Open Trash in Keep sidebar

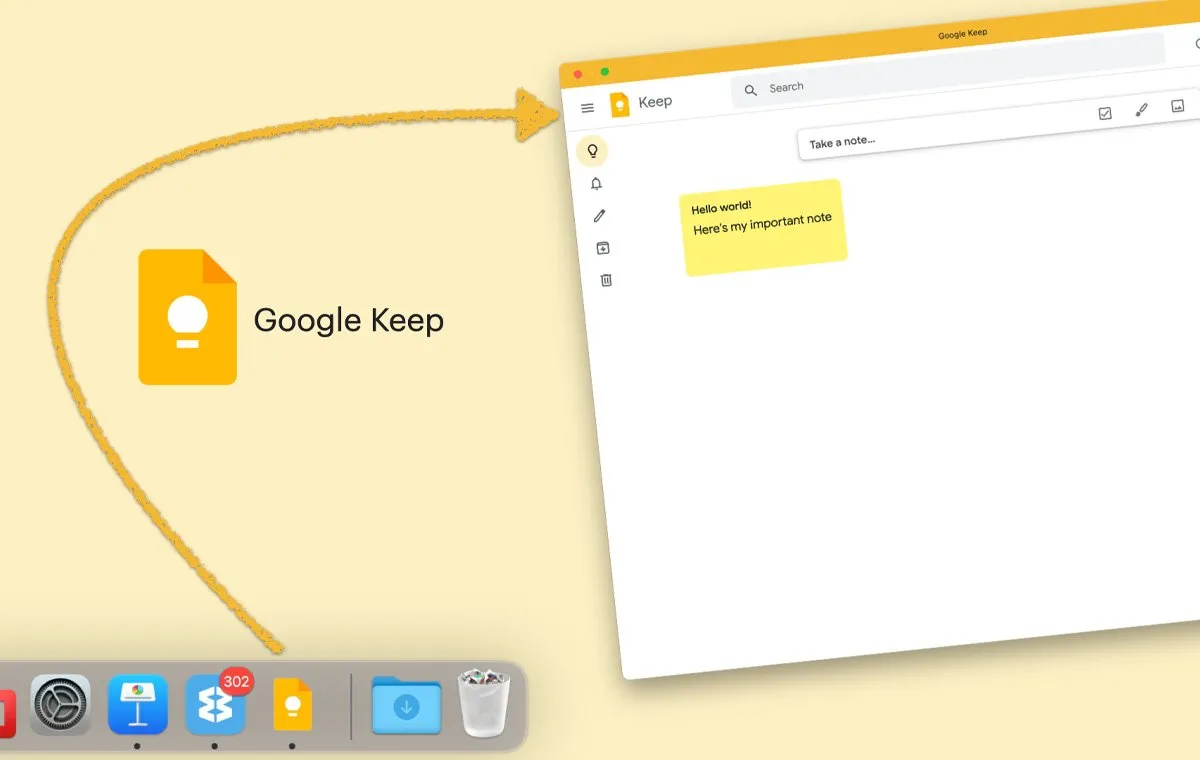pos(605,280)
